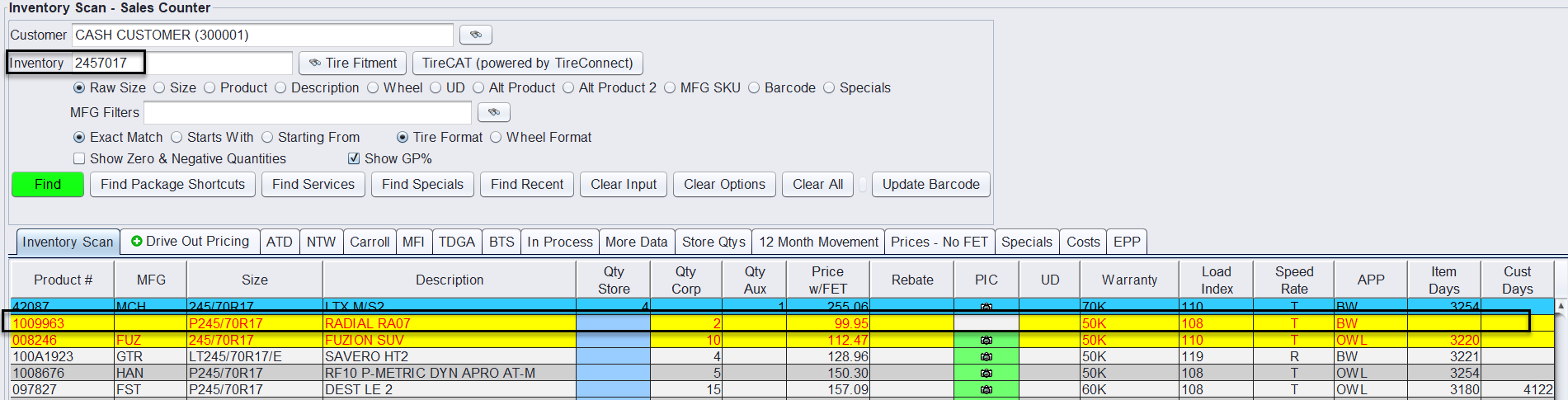The width and height of the screenshot is (1568, 400).
Task: Launch TireCAT powered by TireConnect
Action: pos(527,64)
